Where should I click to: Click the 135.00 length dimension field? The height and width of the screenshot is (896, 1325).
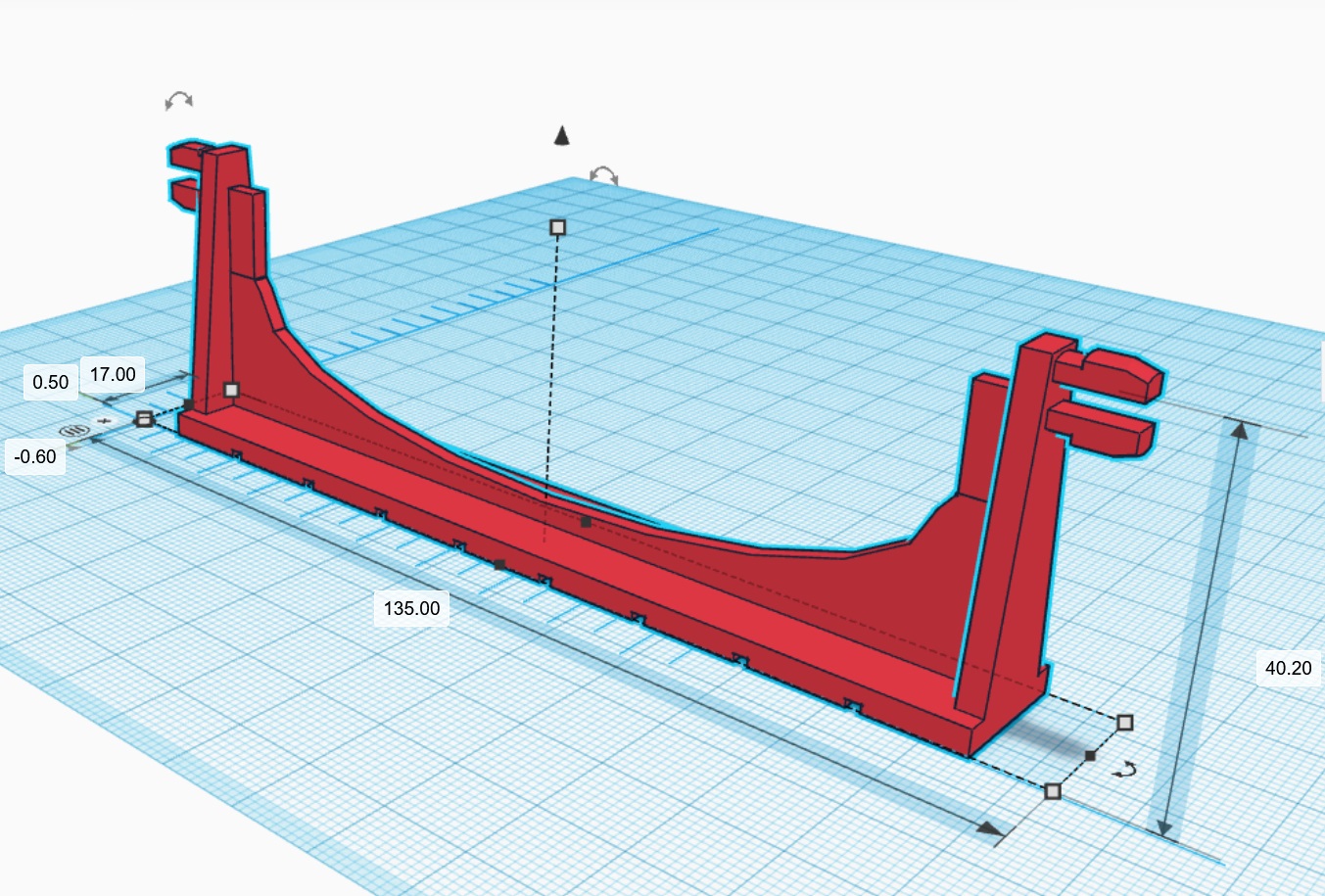click(411, 608)
